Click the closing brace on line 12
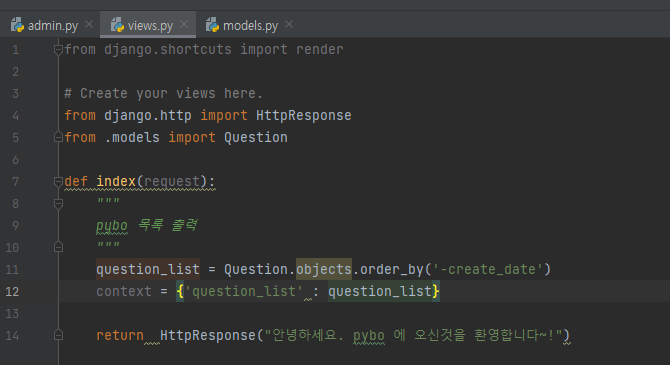The image size is (670, 365). click(x=435, y=291)
